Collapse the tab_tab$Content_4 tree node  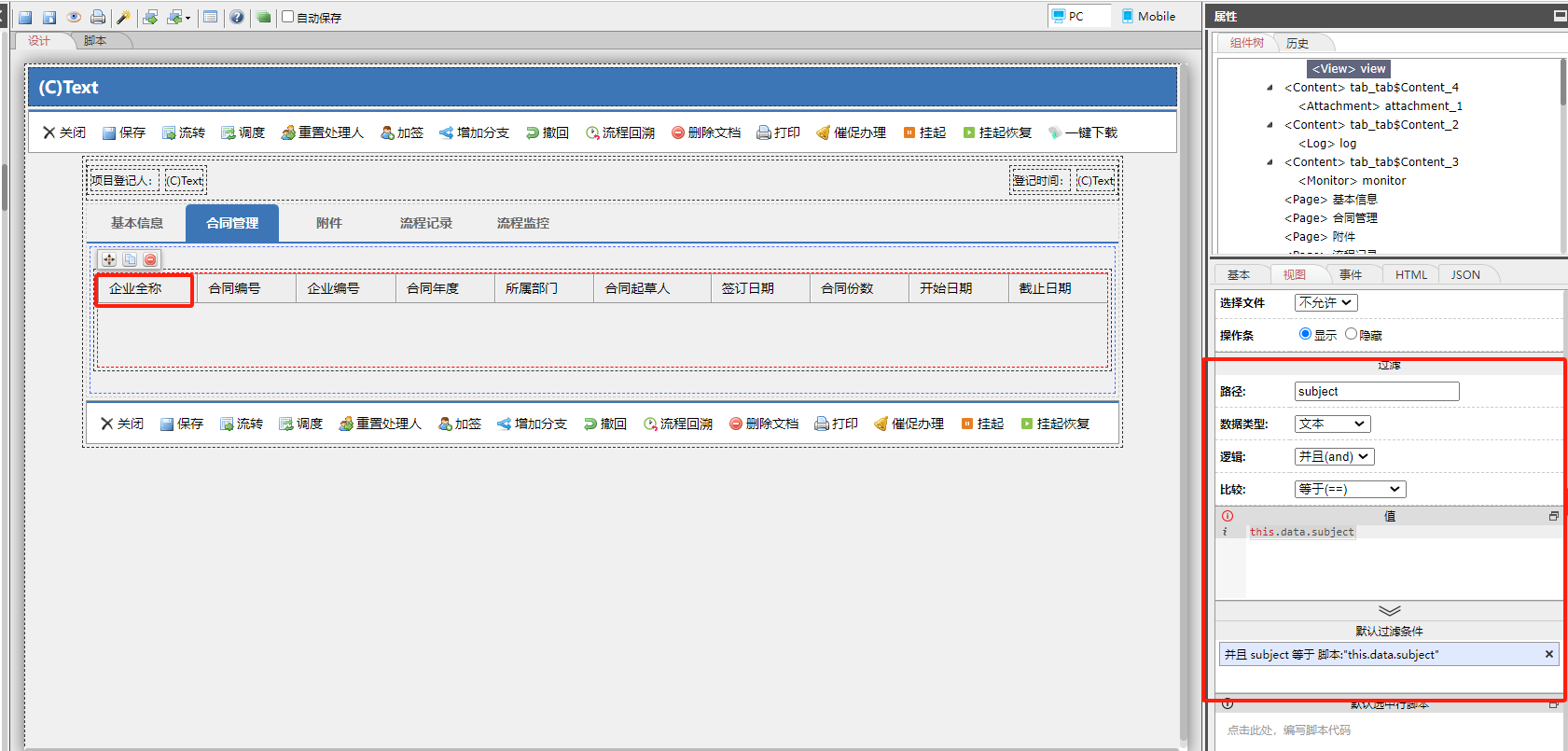[x=1270, y=88]
